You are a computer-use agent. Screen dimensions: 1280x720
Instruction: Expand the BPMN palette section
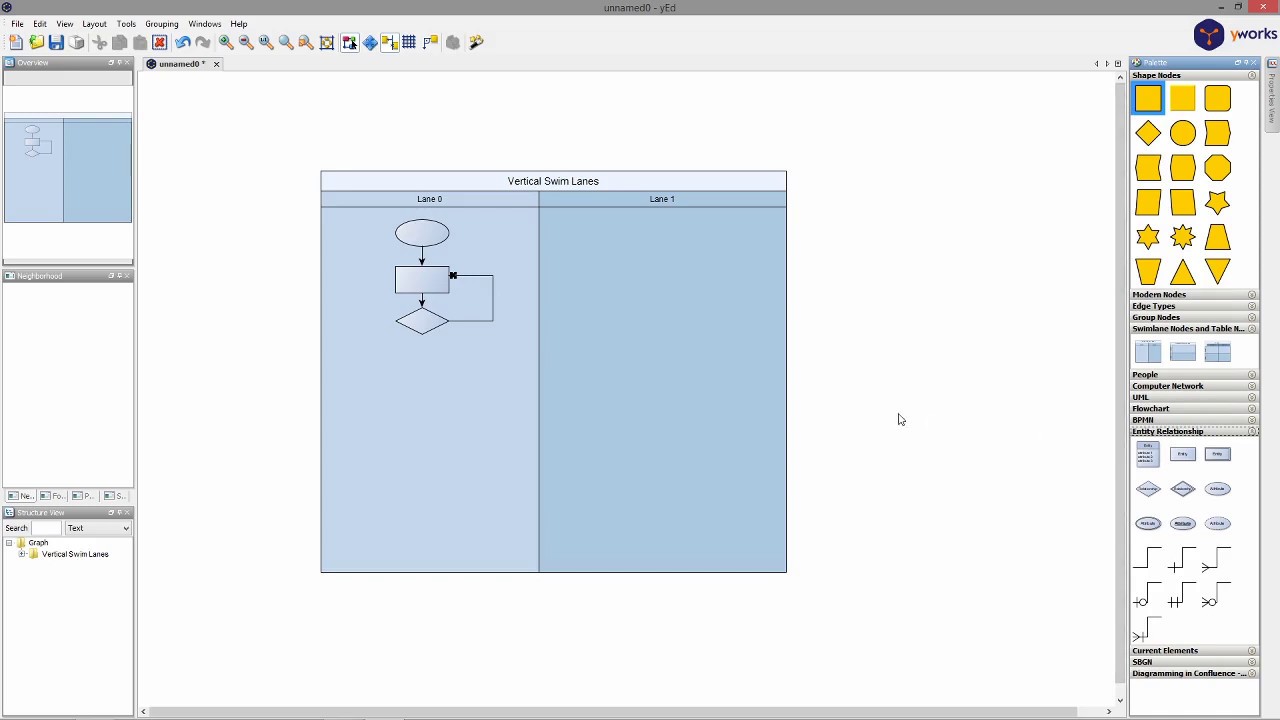tap(1252, 420)
